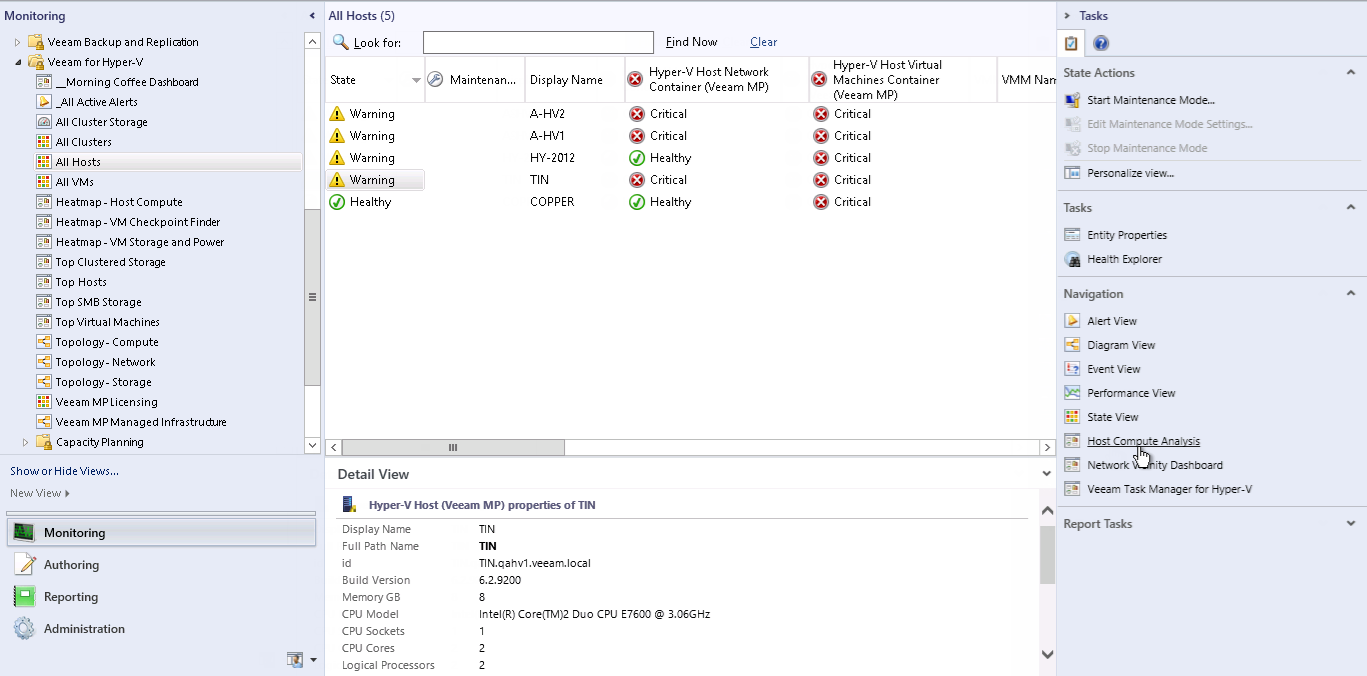
Task: Click the Entity Properties icon
Action: (x=1072, y=235)
